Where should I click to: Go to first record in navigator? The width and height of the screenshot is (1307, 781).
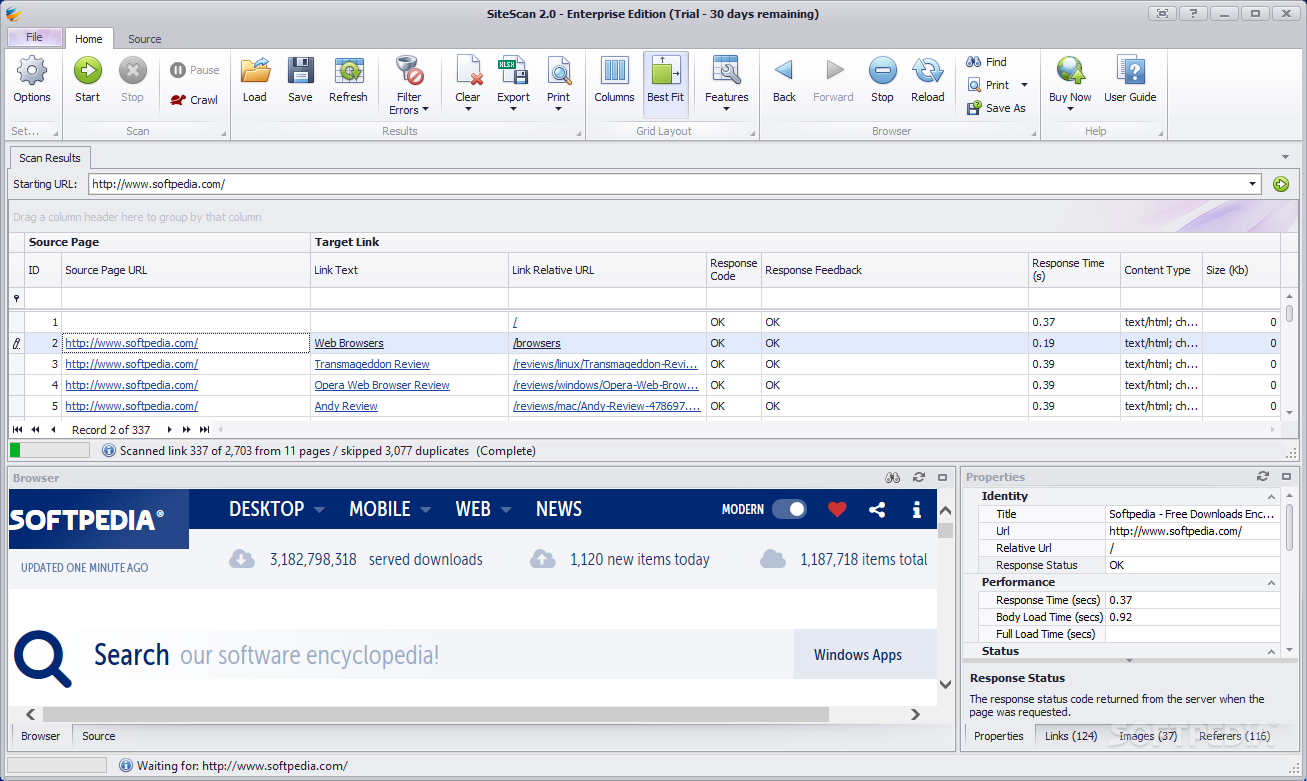(18, 429)
